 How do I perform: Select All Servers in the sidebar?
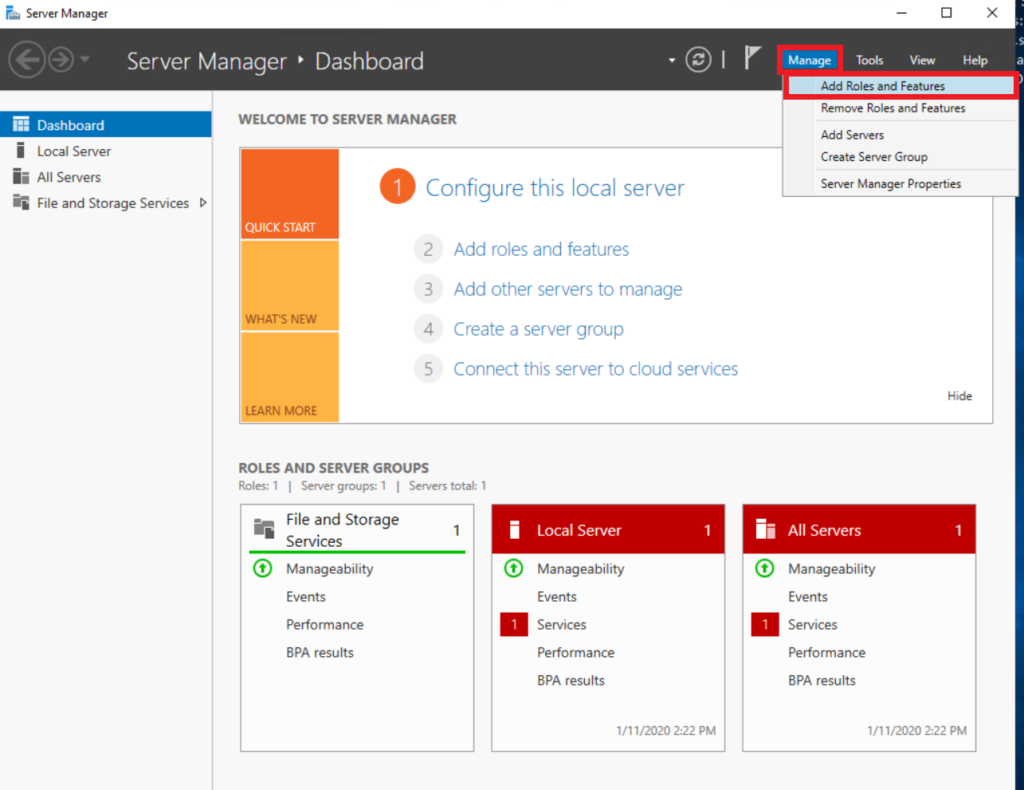click(106, 177)
